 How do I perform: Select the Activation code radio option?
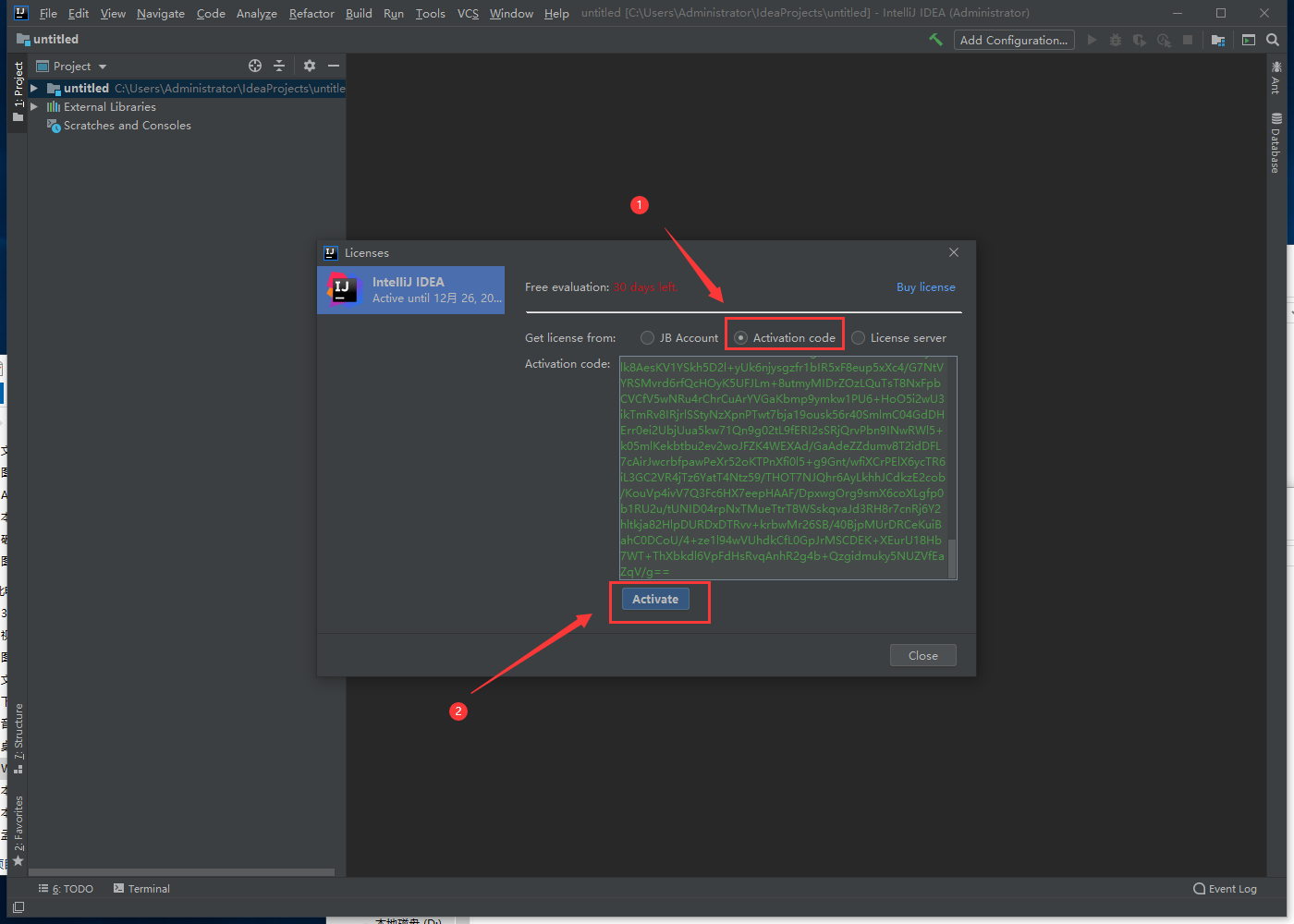click(741, 338)
